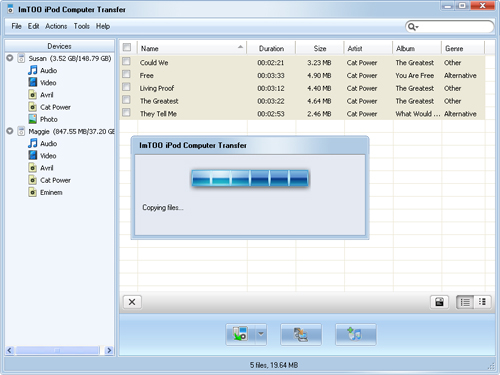Click the 'What Would ...' album cell
500x375 pixels.
tap(418, 114)
